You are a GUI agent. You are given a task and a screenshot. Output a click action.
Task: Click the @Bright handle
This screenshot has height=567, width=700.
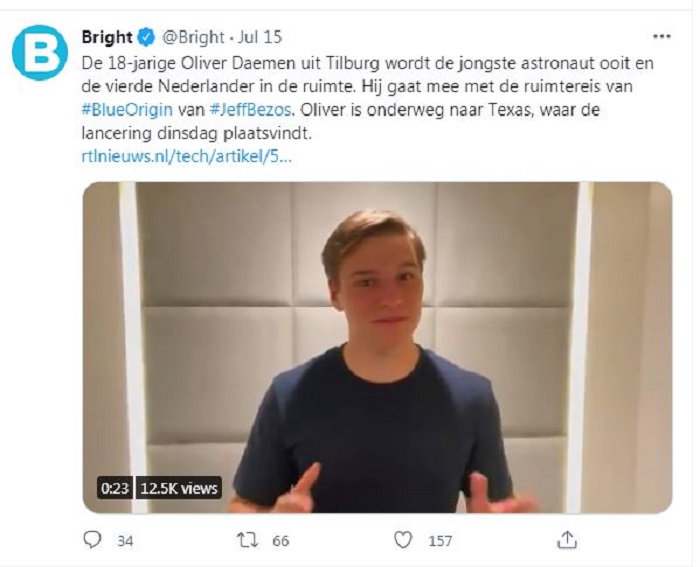193,38
